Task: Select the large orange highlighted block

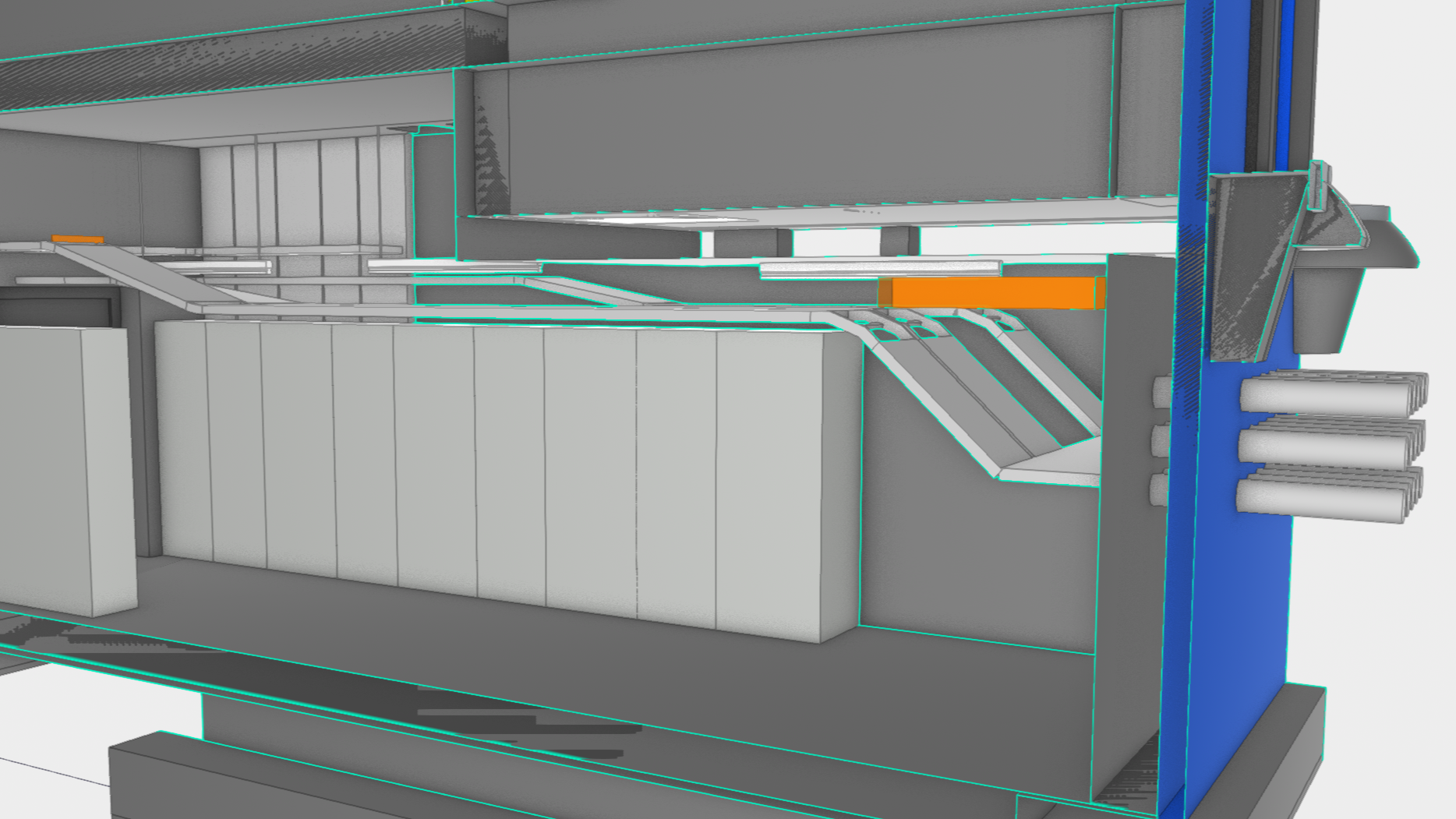Action: (x=991, y=293)
